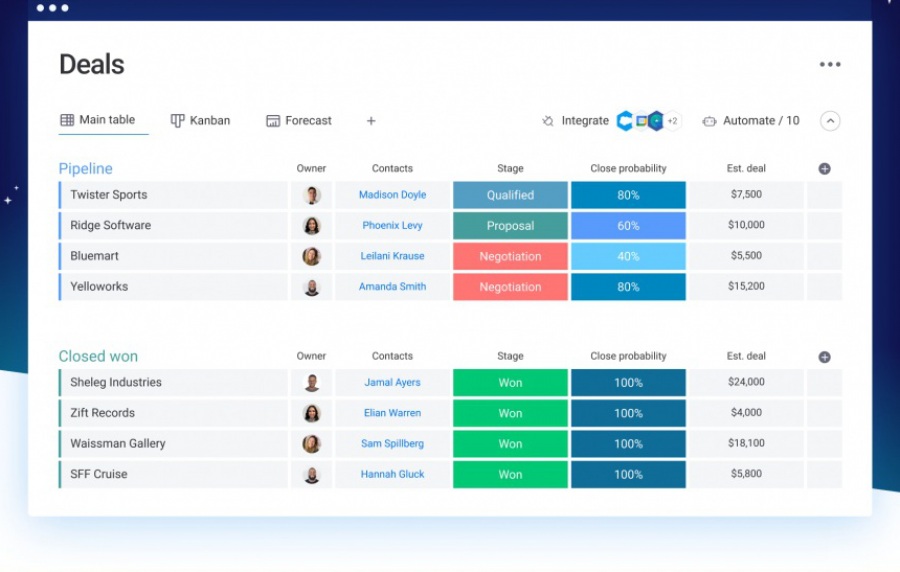Open contact Leilani Krause

pyautogui.click(x=393, y=256)
